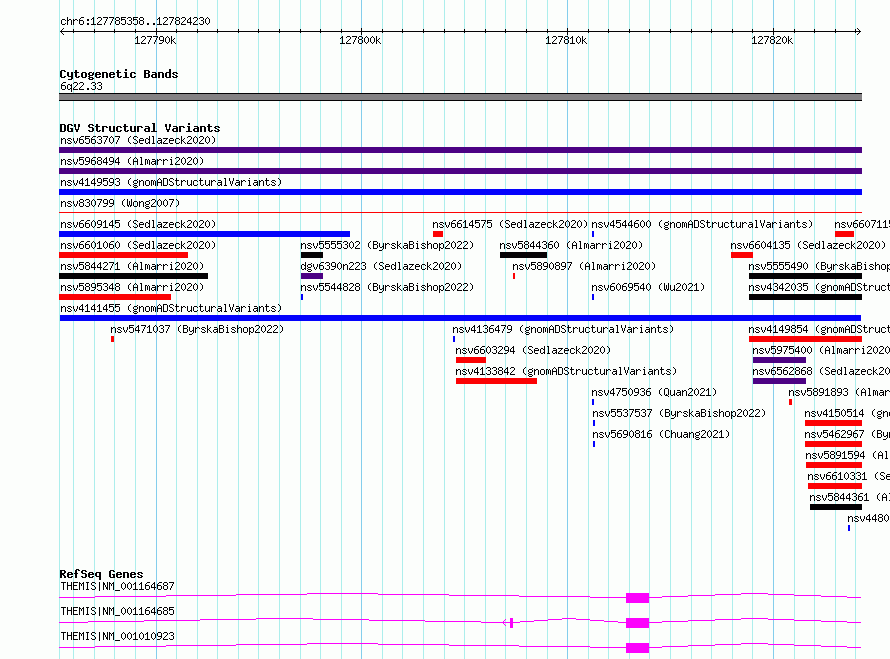Select the nsv5968494 (Almarri2020) variant label
Viewport: 890px width, 659px height.
(x=132, y=161)
